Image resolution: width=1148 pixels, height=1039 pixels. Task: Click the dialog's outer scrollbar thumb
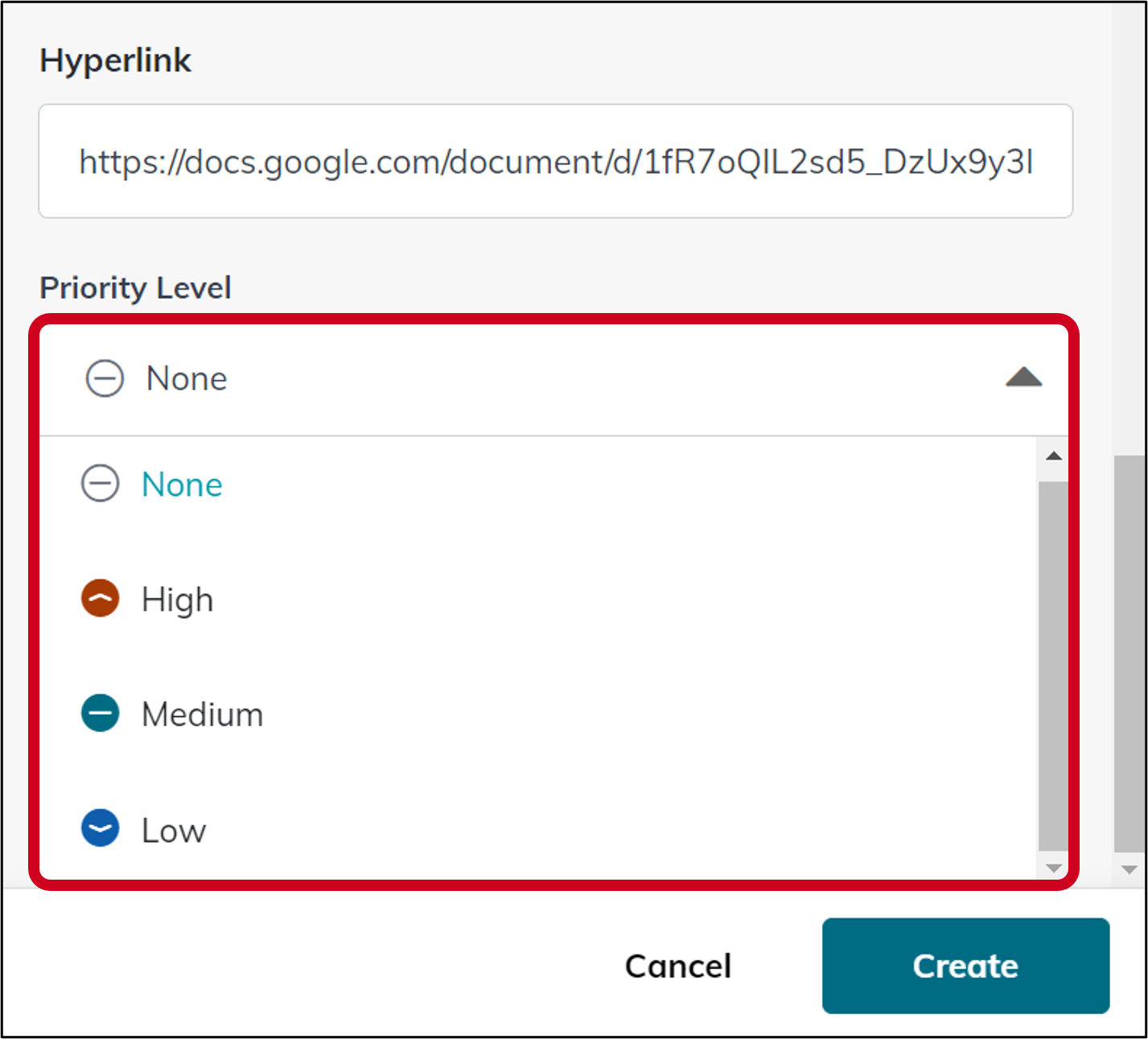pos(1129,652)
